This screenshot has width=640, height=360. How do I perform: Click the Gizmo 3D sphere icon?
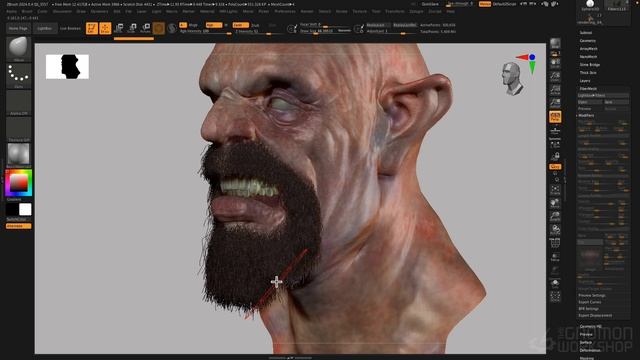(x=159, y=28)
